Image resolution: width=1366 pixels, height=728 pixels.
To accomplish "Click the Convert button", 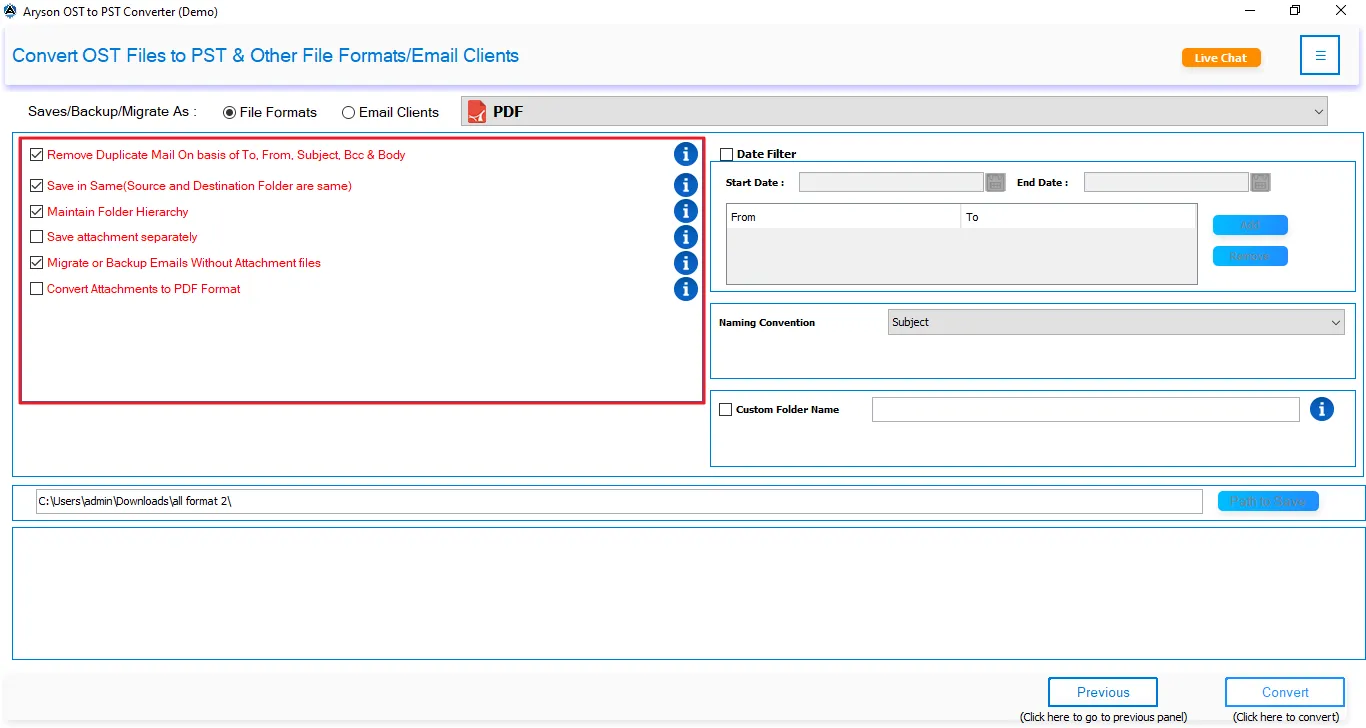I will coord(1284,692).
